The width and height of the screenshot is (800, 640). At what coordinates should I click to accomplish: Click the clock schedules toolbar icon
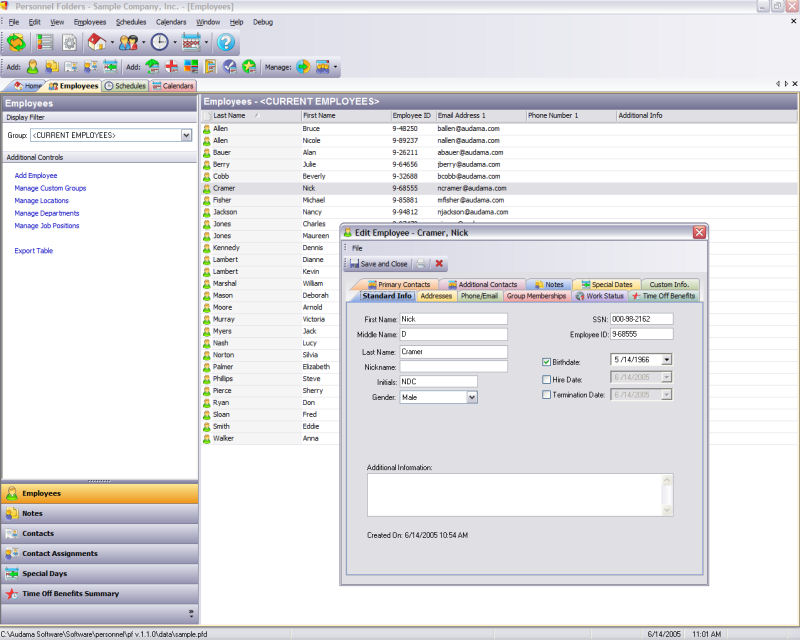point(160,42)
